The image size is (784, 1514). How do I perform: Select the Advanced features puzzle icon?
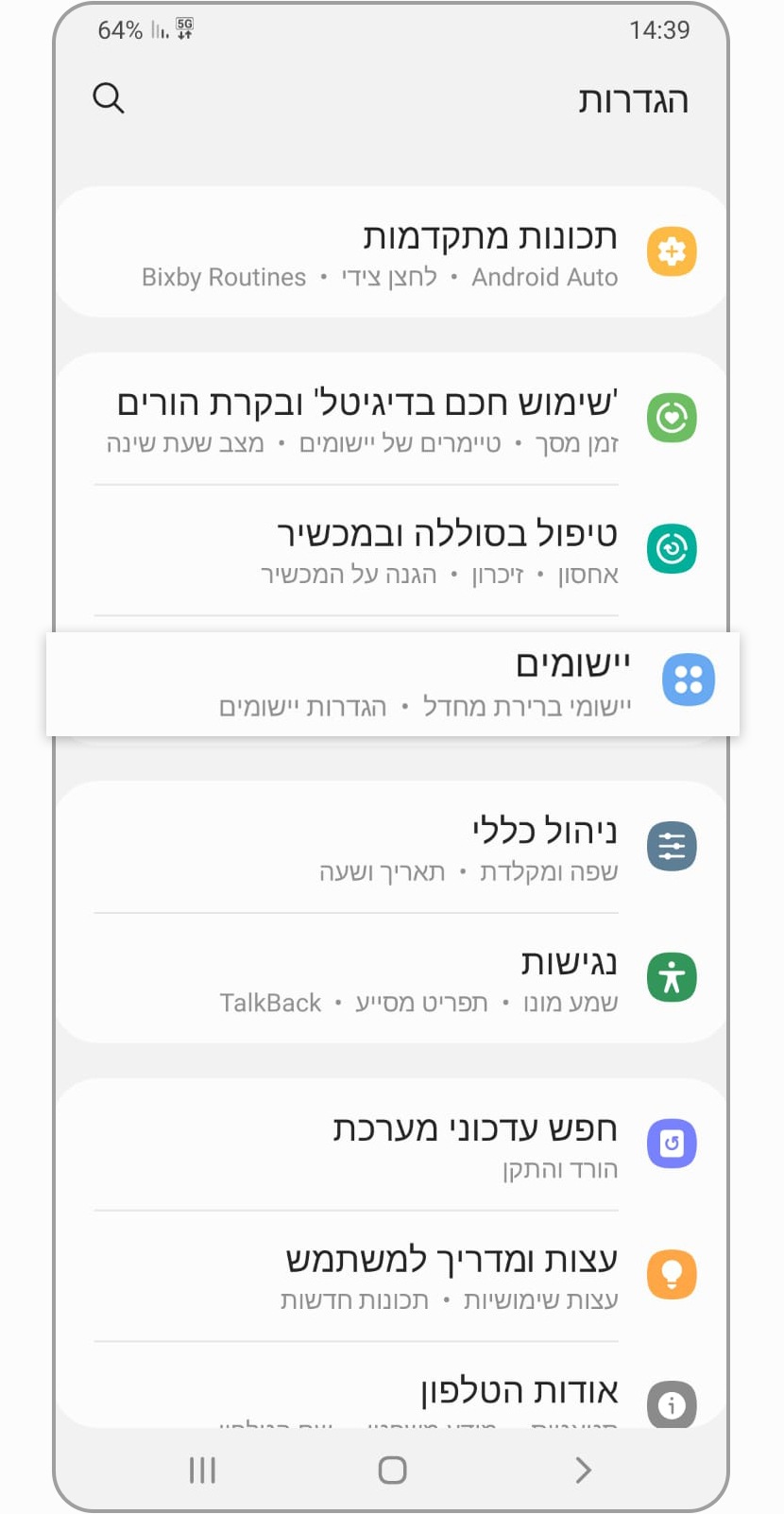672,251
